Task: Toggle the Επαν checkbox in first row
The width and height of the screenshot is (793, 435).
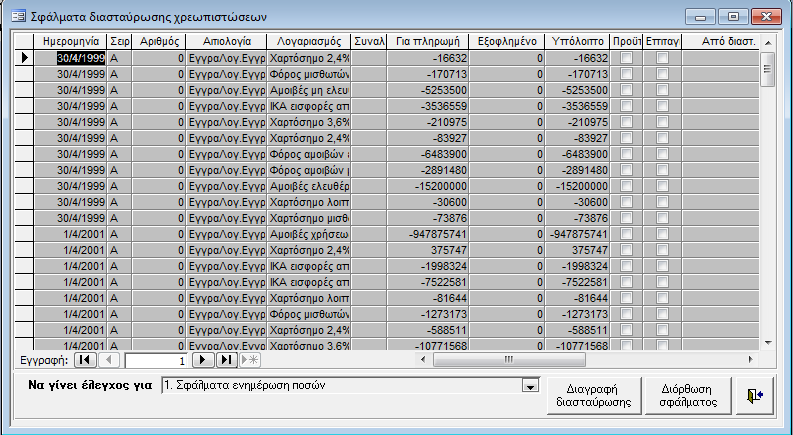Action: pos(662,59)
